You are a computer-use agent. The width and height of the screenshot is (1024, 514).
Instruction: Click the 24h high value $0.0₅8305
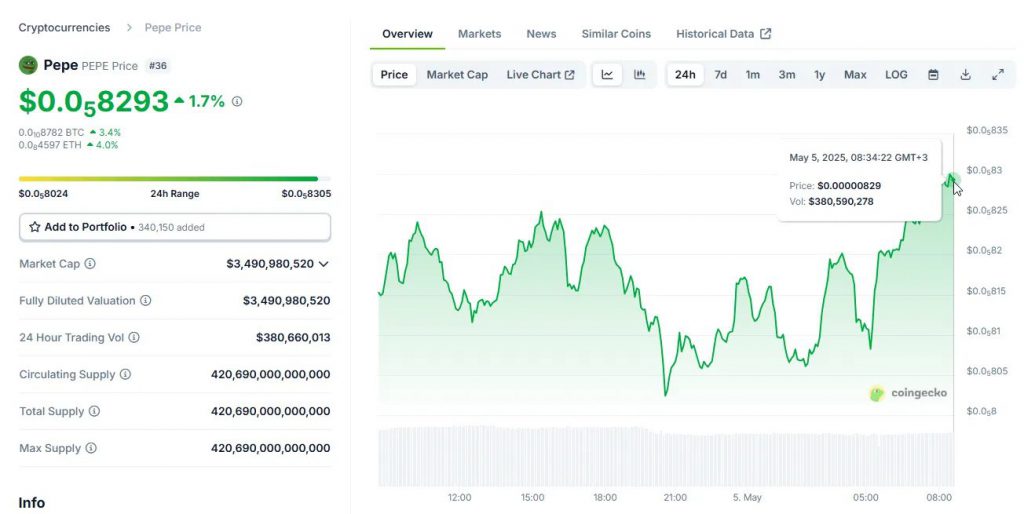[306, 193]
